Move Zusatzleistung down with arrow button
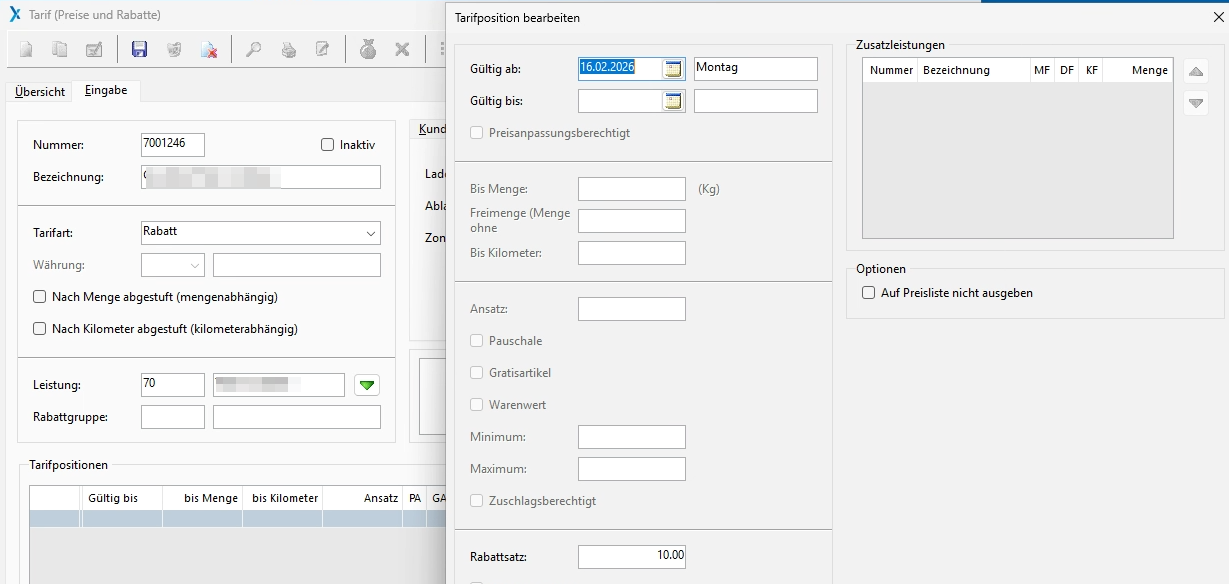 pyautogui.click(x=1195, y=102)
